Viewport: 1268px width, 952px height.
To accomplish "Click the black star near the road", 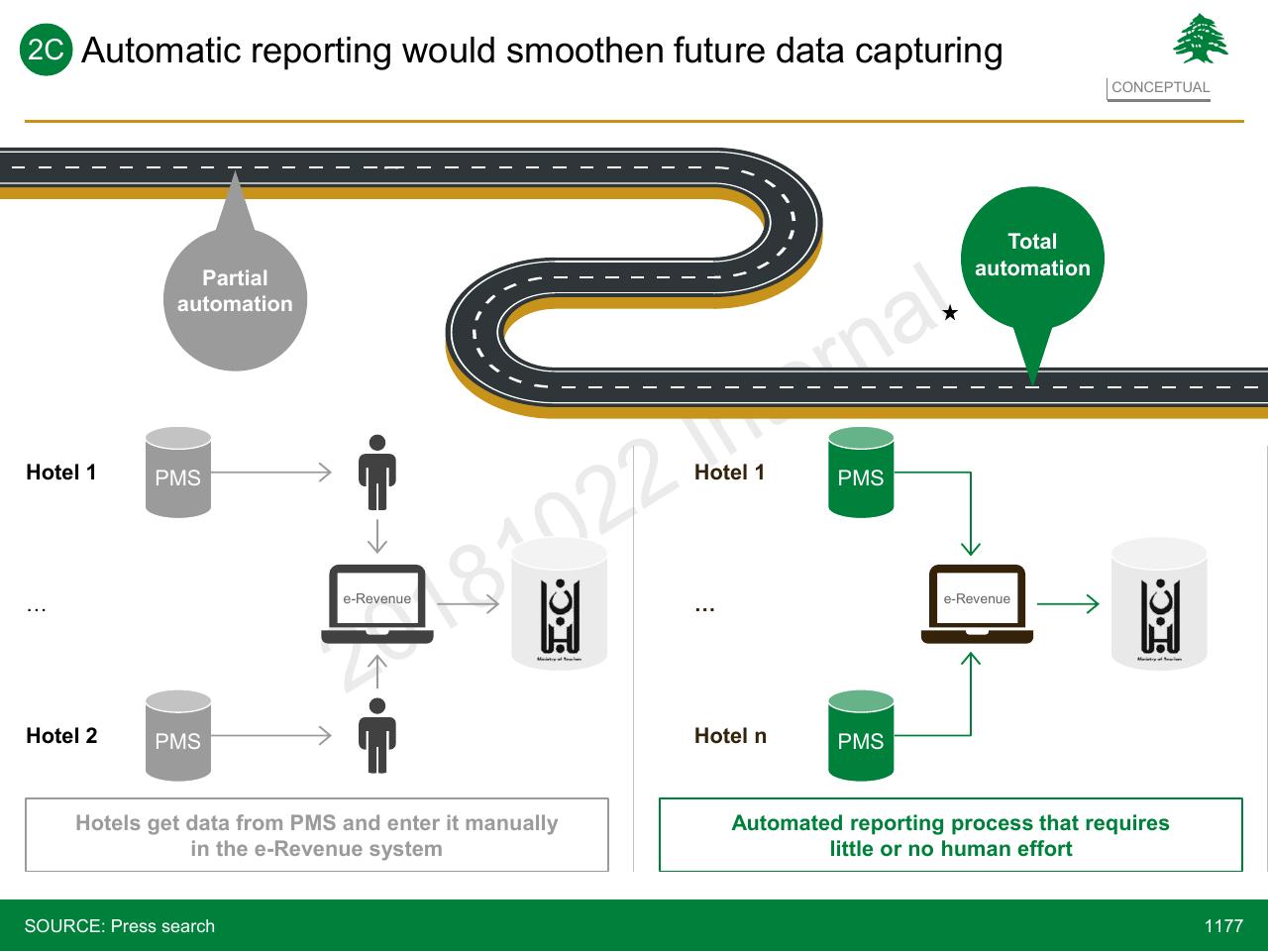I will click(x=950, y=313).
